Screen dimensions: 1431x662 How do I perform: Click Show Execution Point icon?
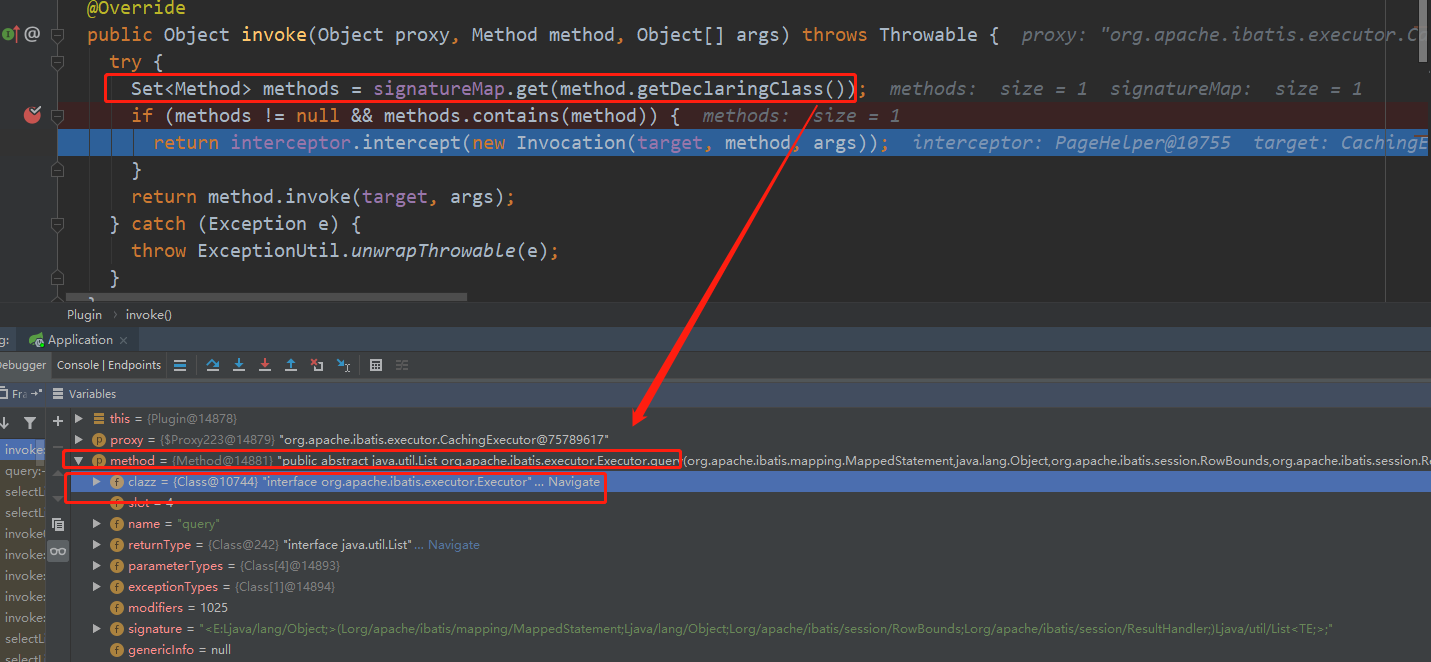pyautogui.click(x=180, y=365)
